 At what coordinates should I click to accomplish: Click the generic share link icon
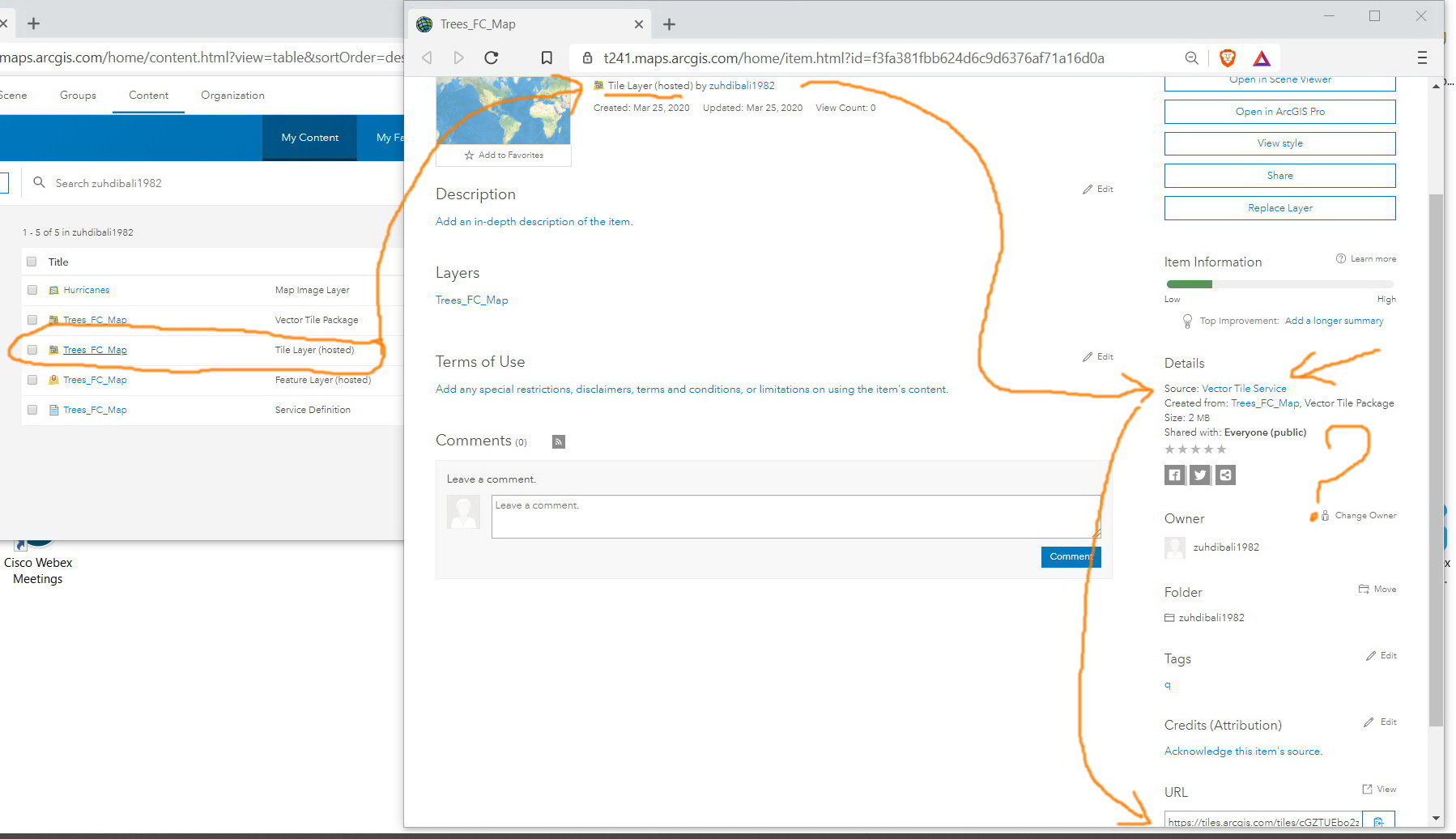pos(1226,475)
